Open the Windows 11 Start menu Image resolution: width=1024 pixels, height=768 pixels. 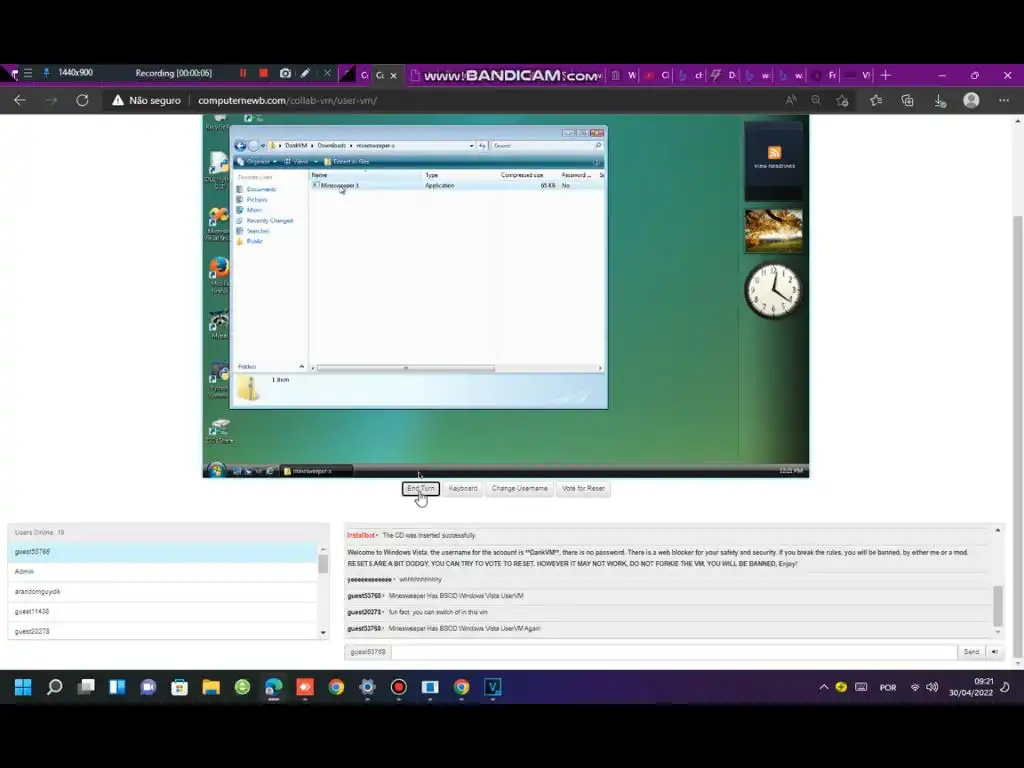click(x=23, y=687)
